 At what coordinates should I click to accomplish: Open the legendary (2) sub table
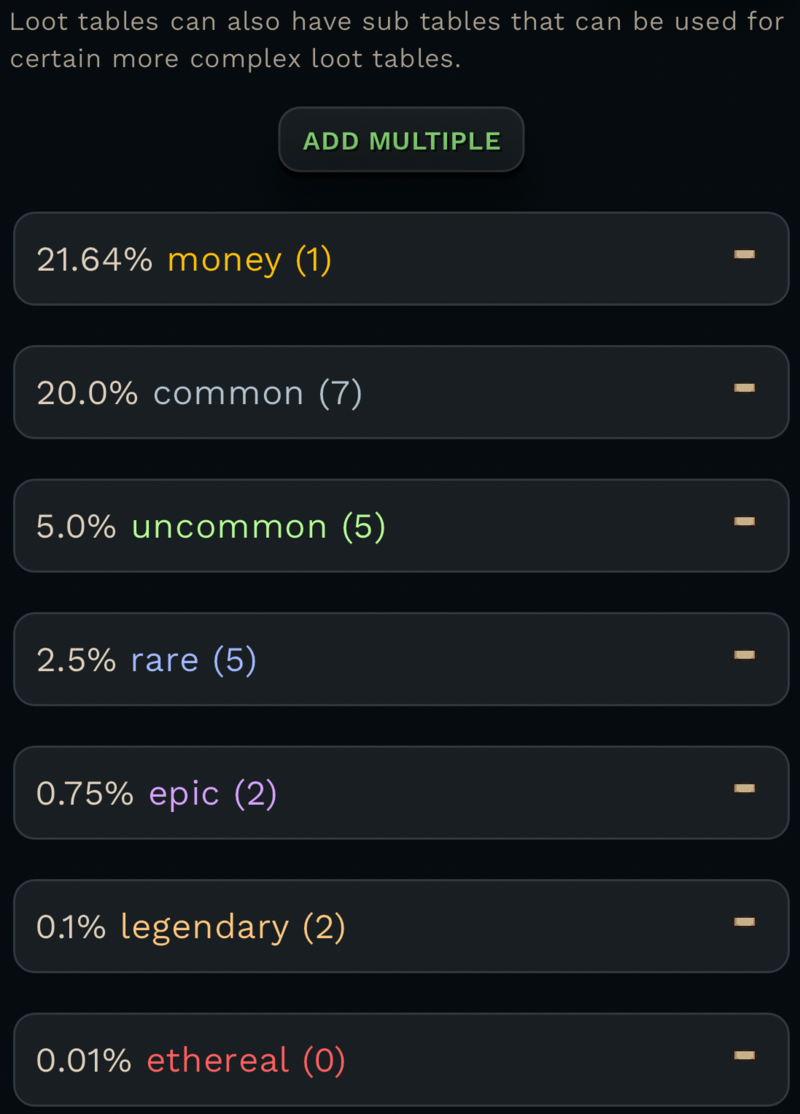coord(232,927)
